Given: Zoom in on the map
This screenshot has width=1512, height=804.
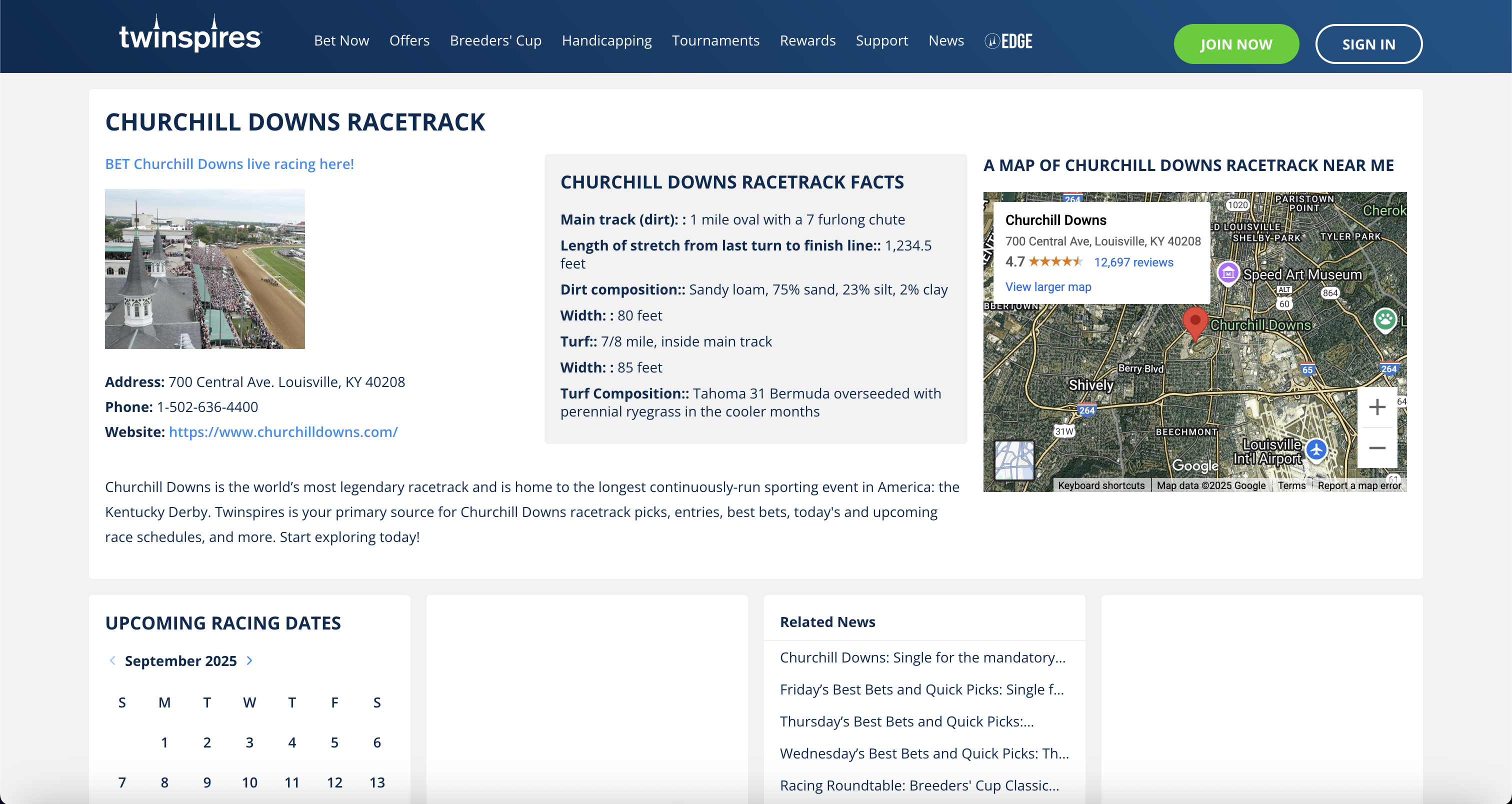Looking at the screenshot, I should click(x=1377, y=406).
